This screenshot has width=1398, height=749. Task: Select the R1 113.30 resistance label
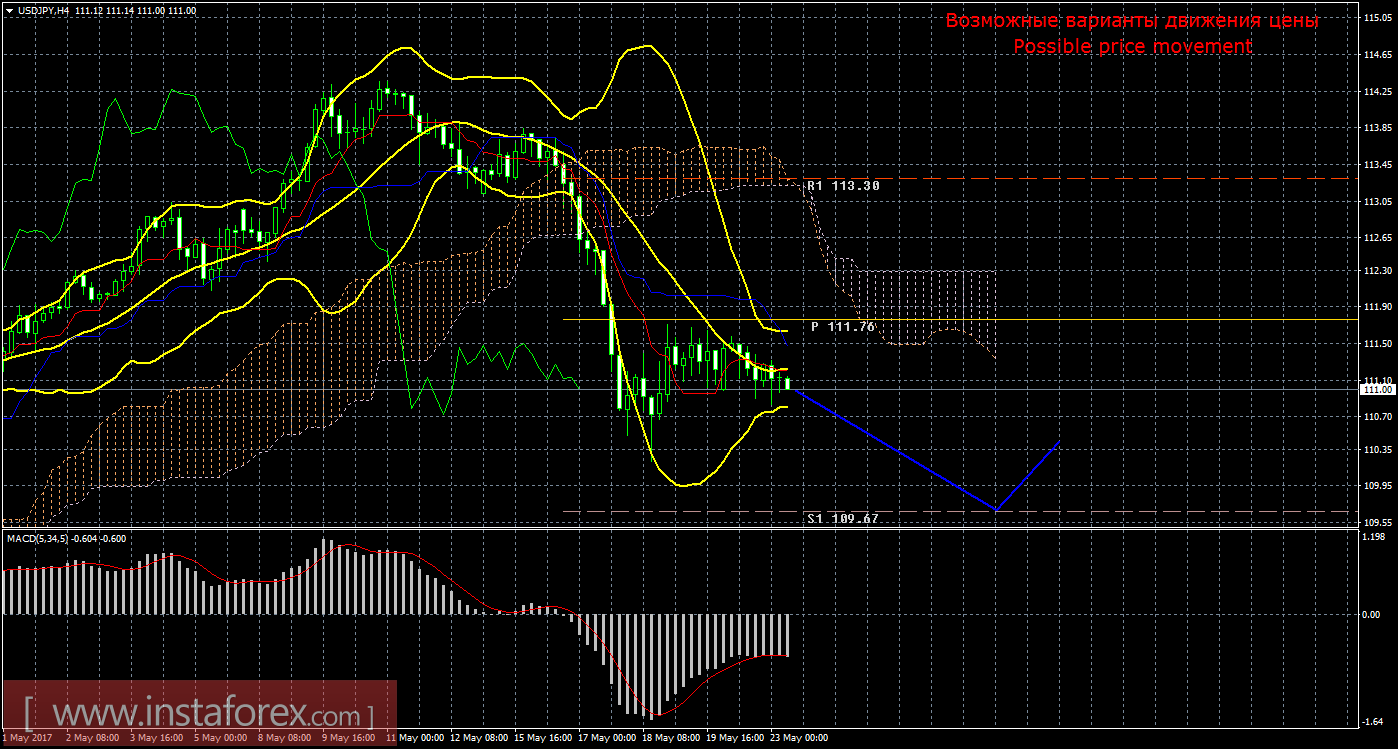point(845,186)
